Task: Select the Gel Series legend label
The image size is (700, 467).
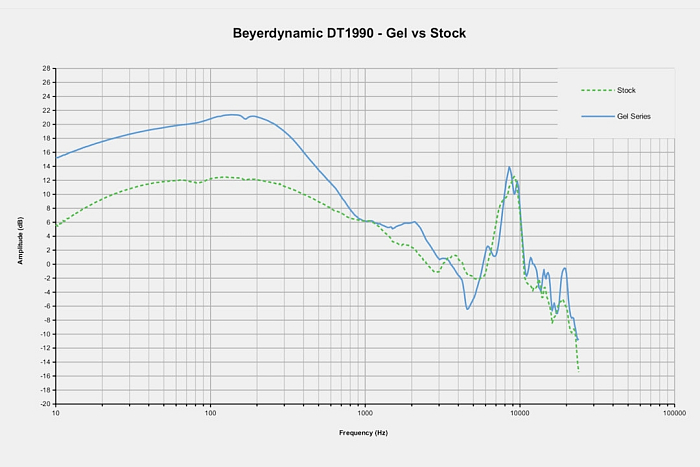Action: (x=634, y=117)
